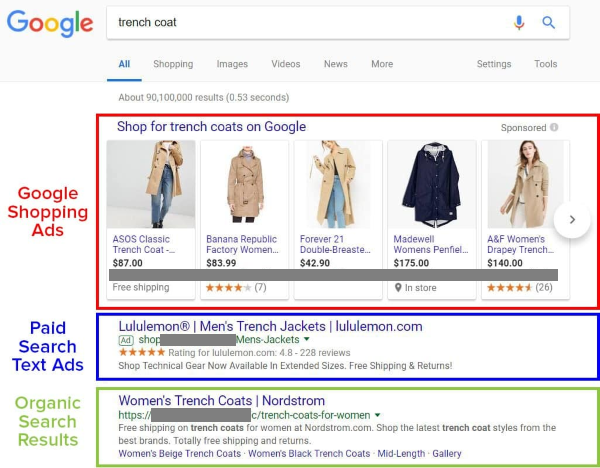
Task: Open Madewell Womens Penfield title link
Action: point(431,244)
